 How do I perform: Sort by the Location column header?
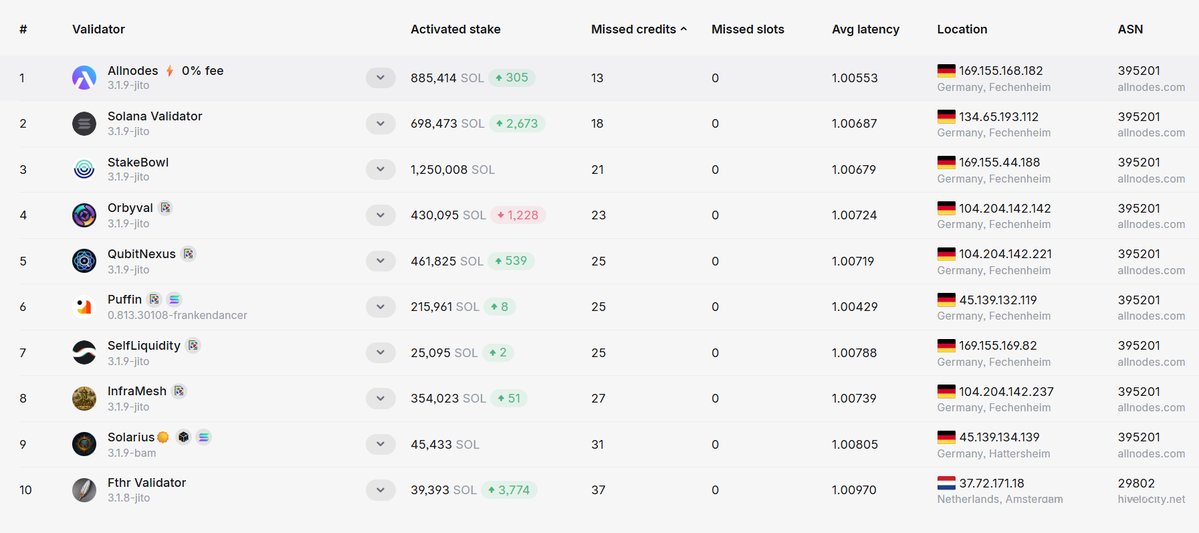pyautogui.click(x=962, y=29)
